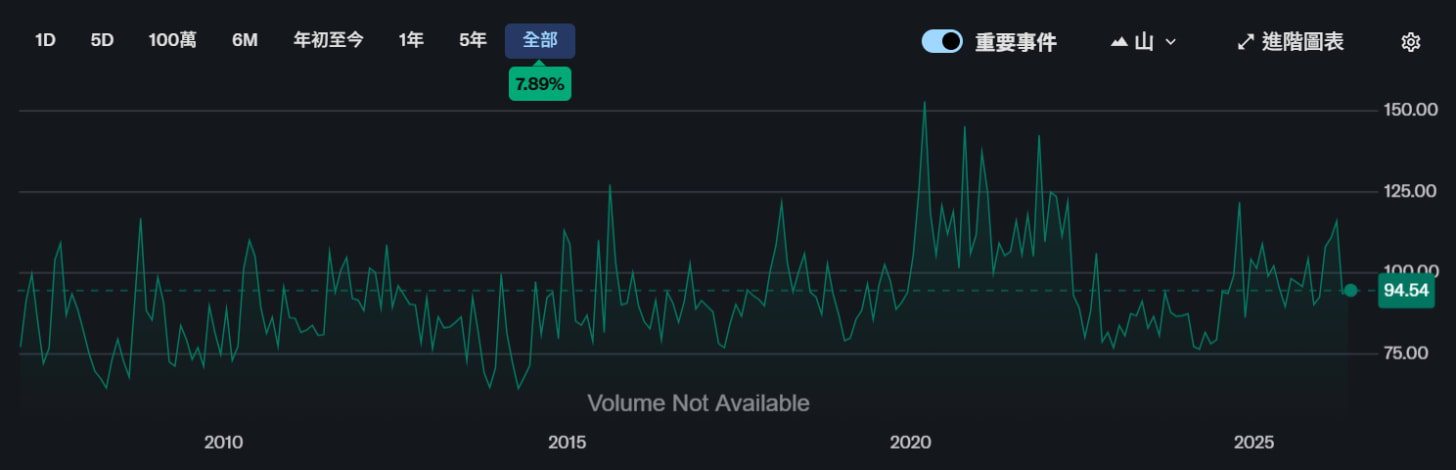Click the 2020 label on time axis

910,442
